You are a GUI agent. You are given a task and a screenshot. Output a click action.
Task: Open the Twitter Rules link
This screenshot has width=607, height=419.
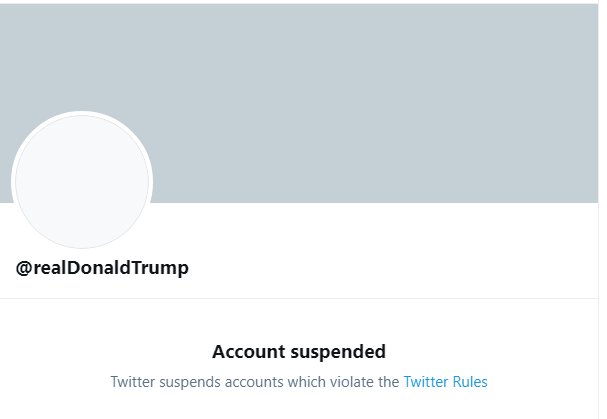[x=445, y=382]
